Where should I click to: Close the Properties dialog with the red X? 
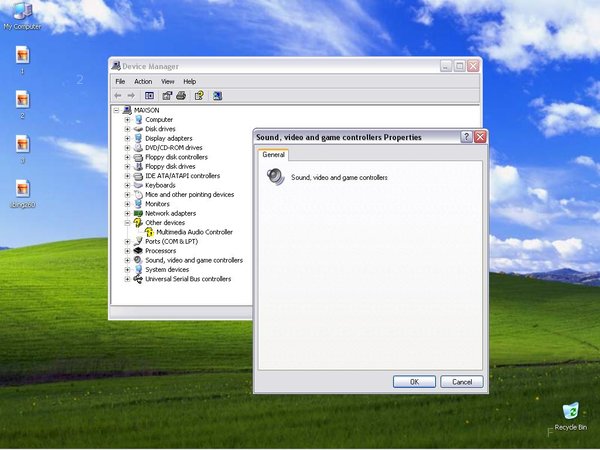[x=480, y=137]
